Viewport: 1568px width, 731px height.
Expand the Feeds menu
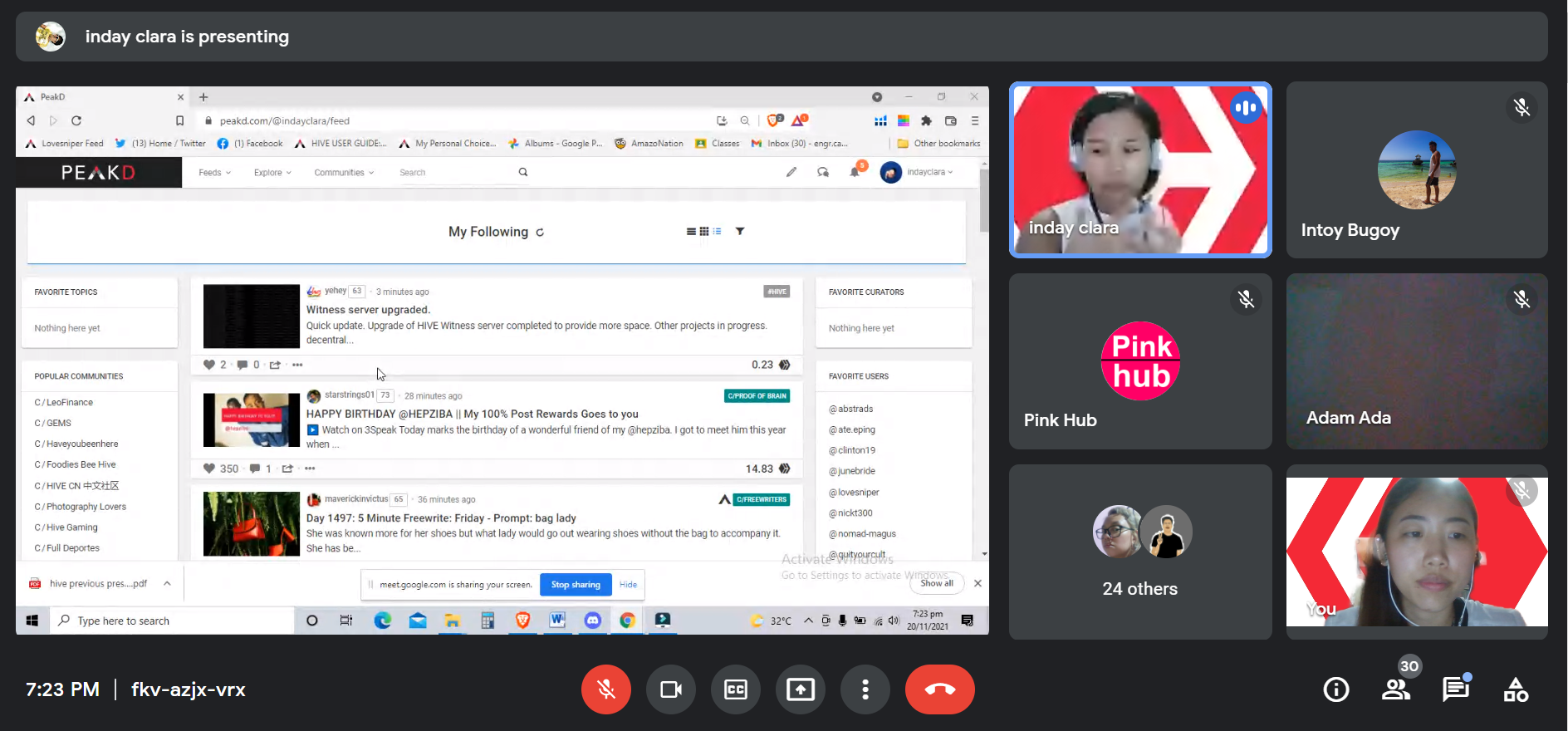(x=214, y=173)
